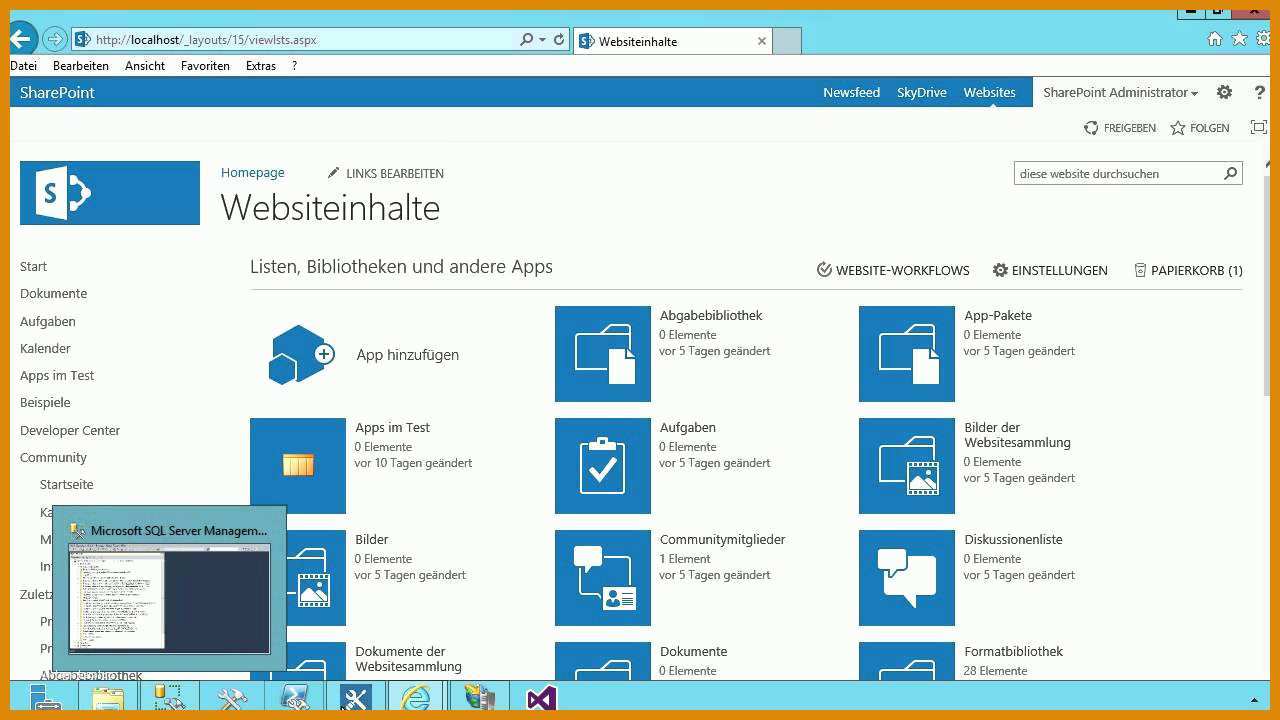Expand the SharePoint Administrator user menu
This screenshot has width=1280, height=720.
[1120, 92]
